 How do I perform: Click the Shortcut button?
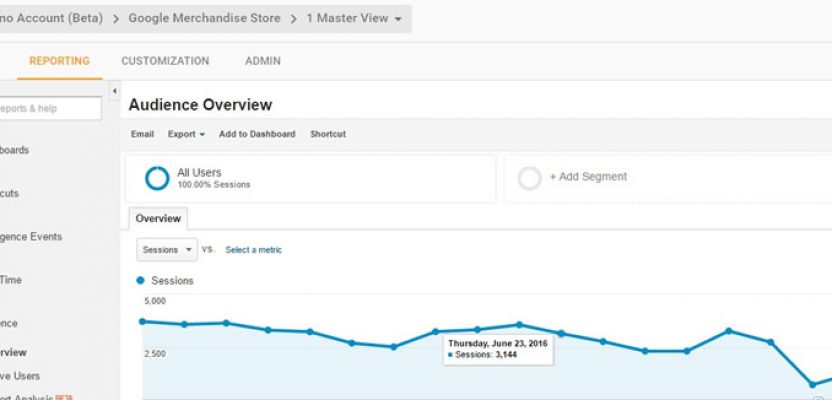(x=328, y=134)
